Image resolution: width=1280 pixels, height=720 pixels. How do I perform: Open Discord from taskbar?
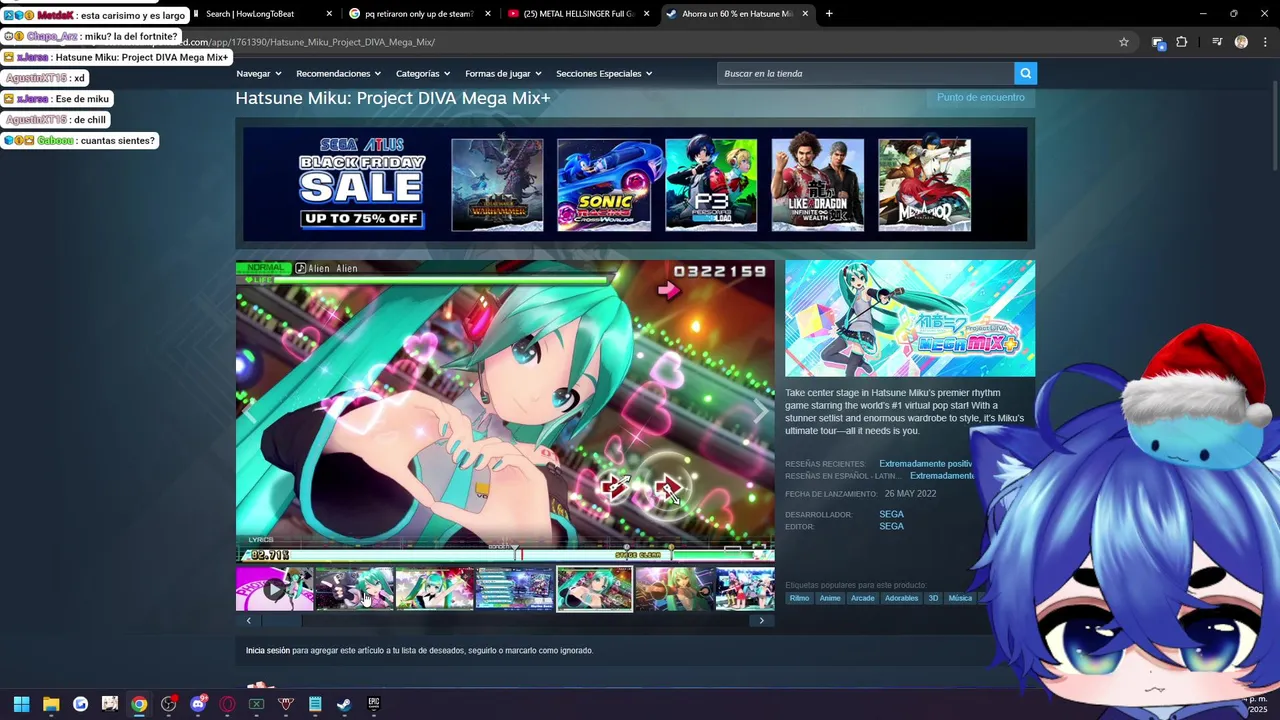click(198, 704)
